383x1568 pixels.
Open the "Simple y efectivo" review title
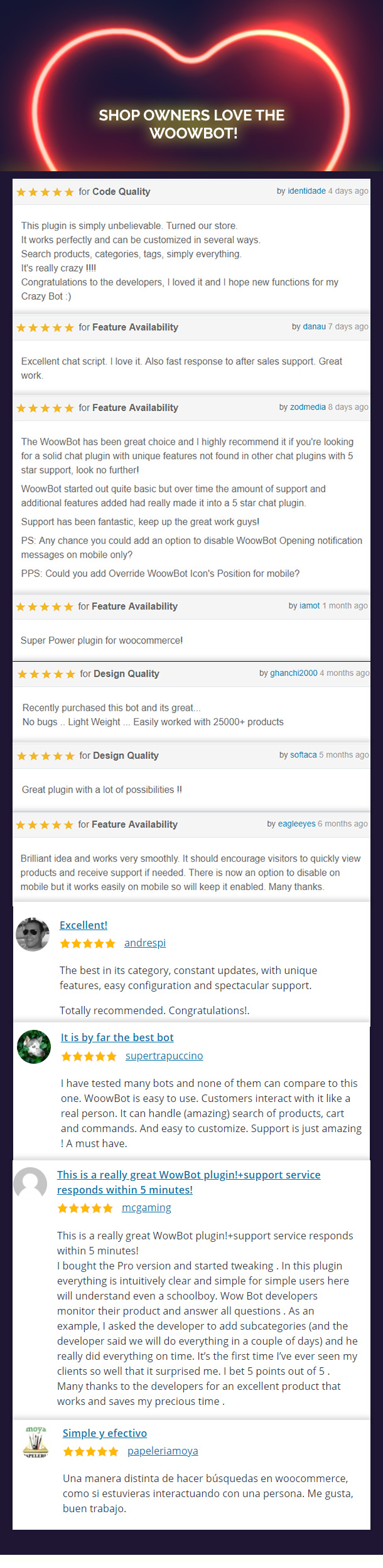coord(105,1433)
